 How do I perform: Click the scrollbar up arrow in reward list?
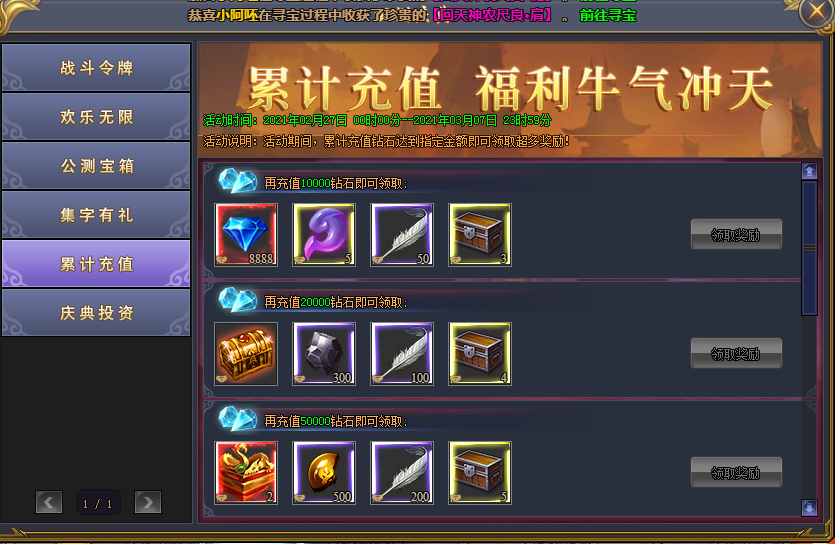point(809,171)
